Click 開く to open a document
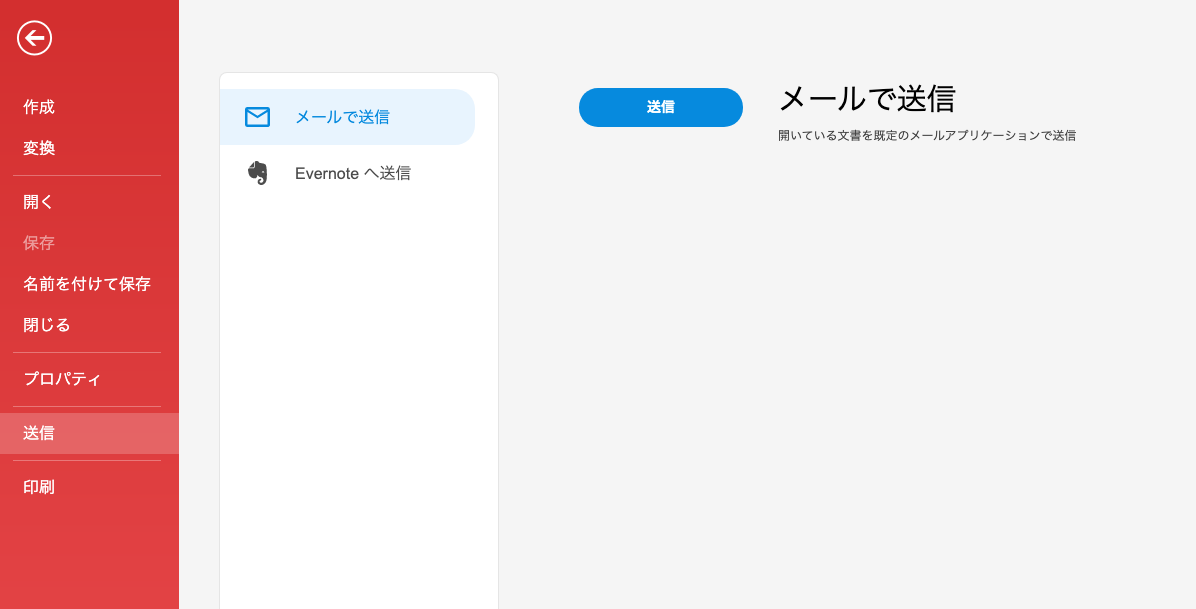Viewport: 1196px width, 609px height. pos(37,201)
